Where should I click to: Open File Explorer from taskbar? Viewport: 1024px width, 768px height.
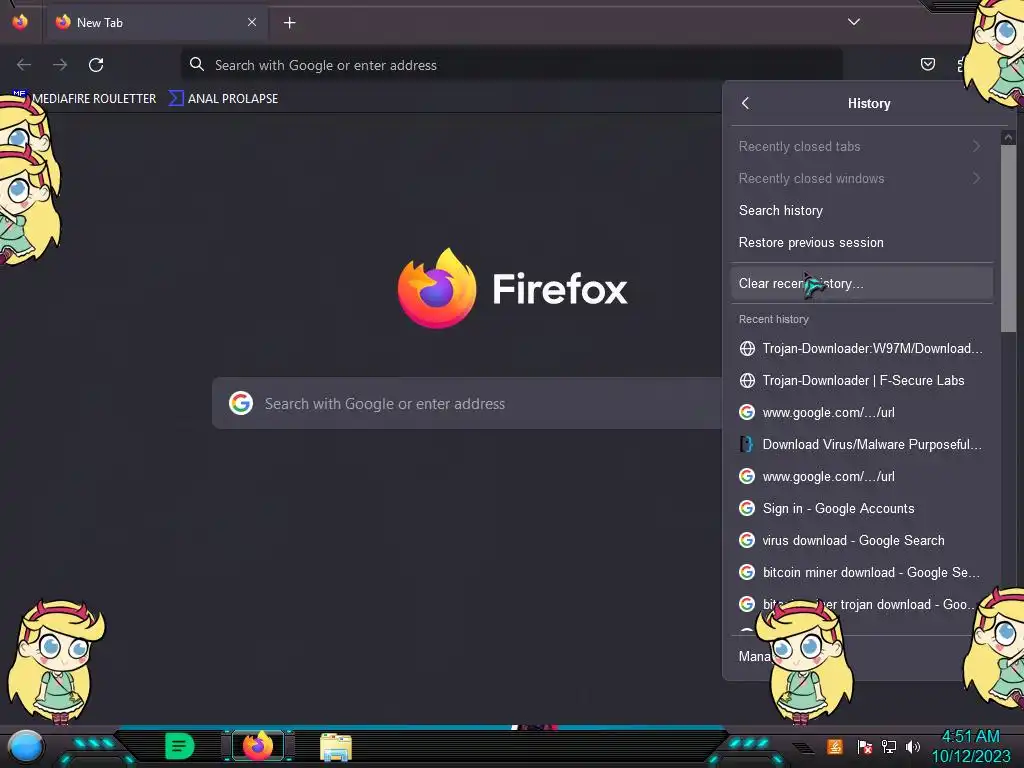tap(336, 746)
